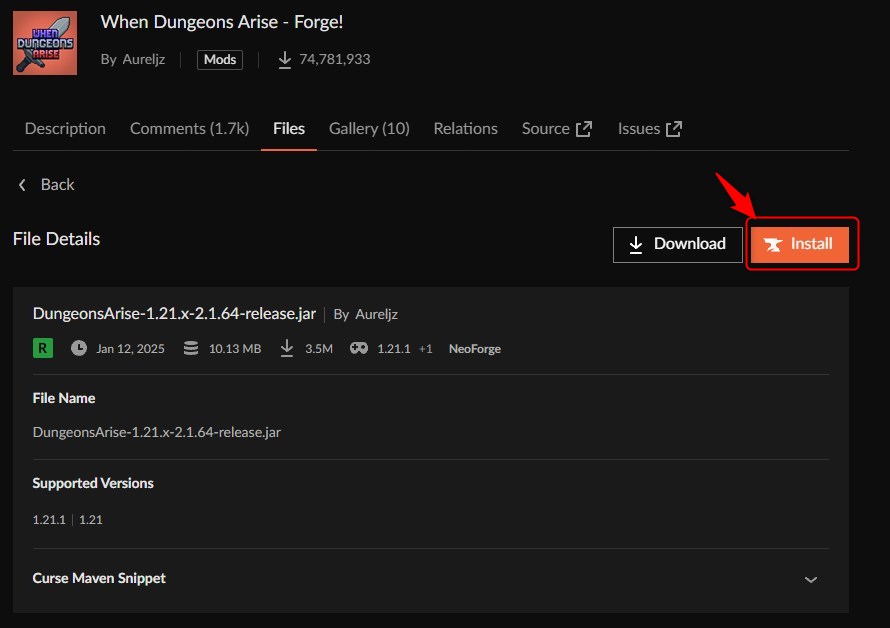Click the 74,781,933 downloads count

pyautogui.click(x=335, y=59)
